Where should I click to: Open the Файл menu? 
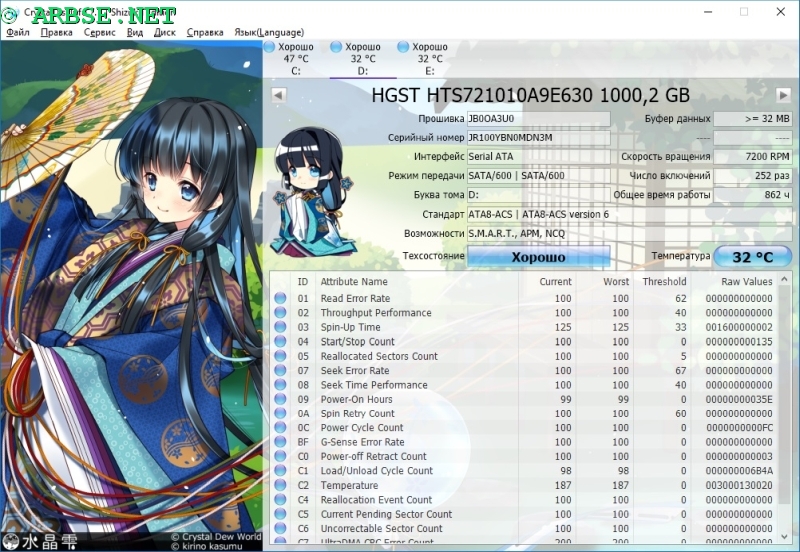[x=18, y=32]
